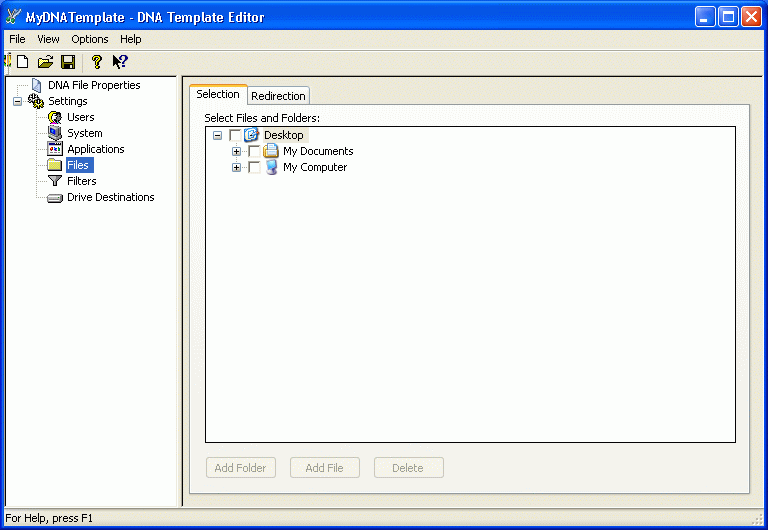The height and width of the screenshot is (530, 768).
Task: Close the DNA Template Editor window
Action: coord(751,17)
